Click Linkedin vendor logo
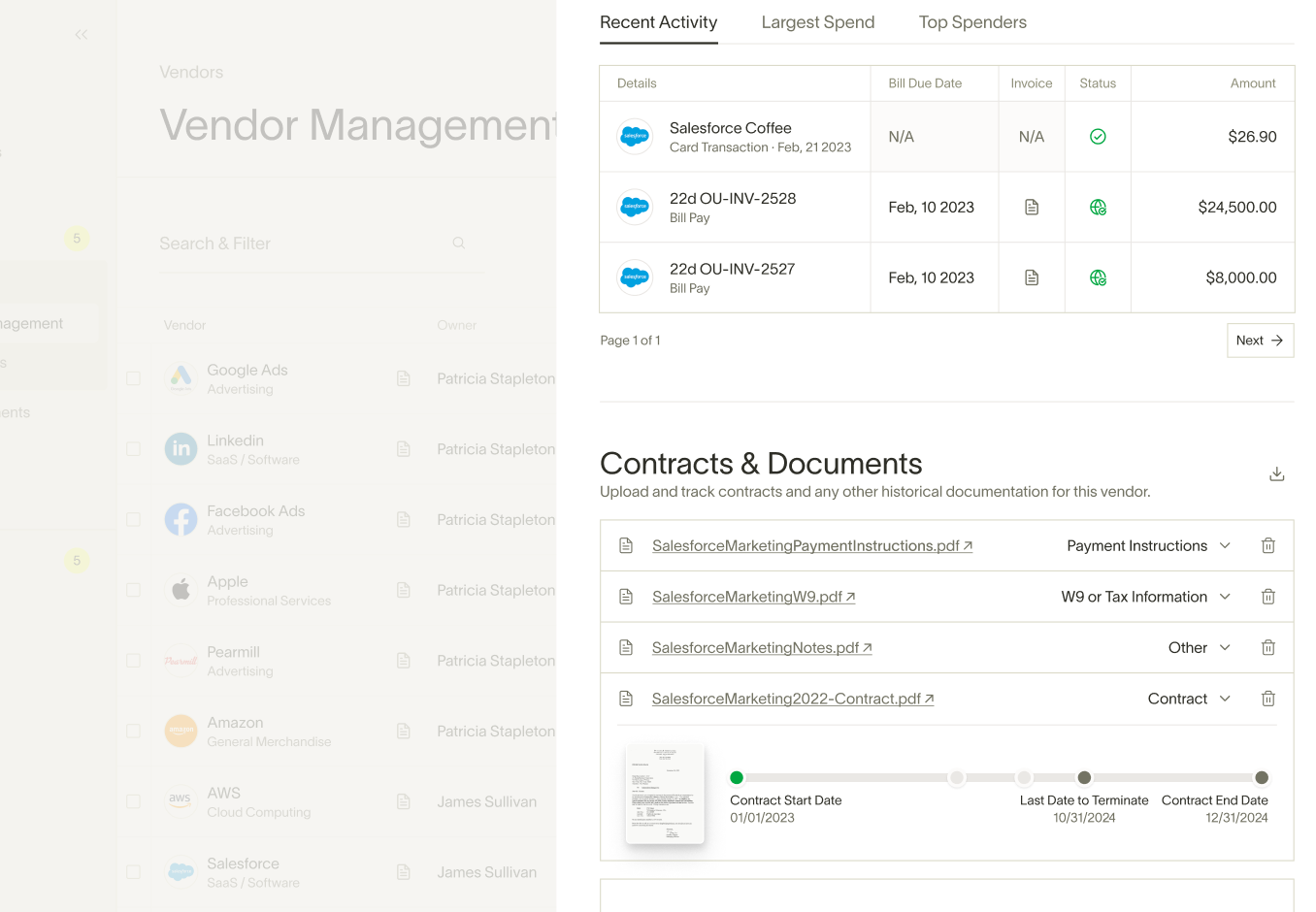1316x912 pixels. pos(181,449)
